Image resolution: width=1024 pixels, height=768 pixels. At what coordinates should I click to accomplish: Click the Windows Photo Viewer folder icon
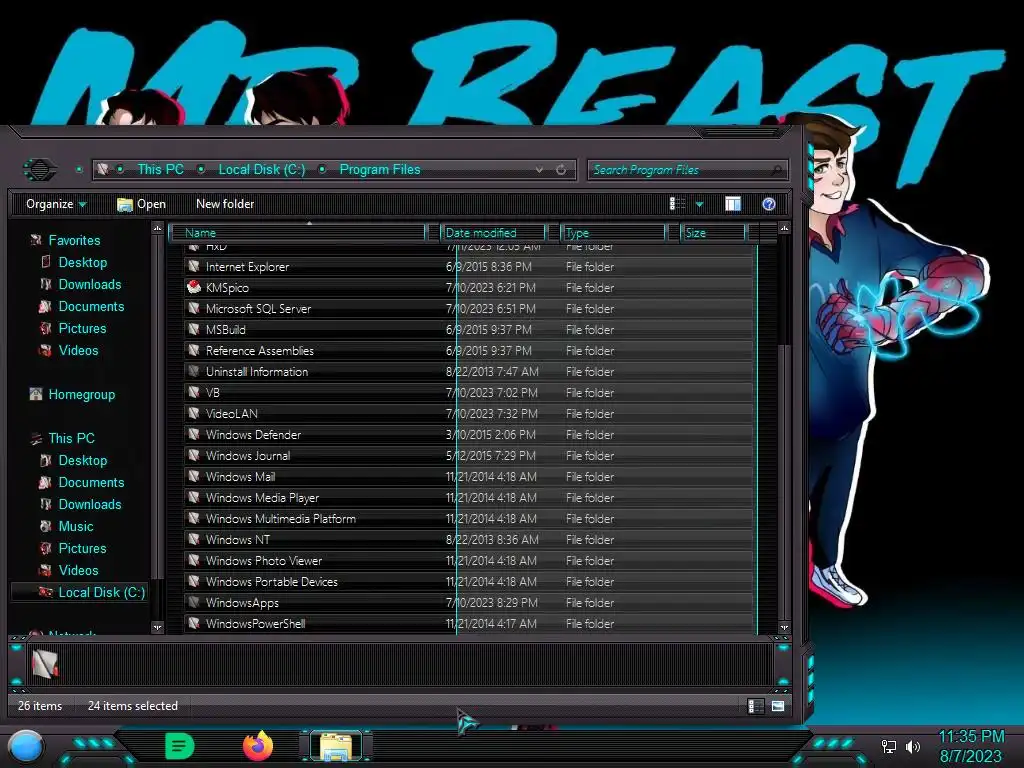(x=193, y=560)
